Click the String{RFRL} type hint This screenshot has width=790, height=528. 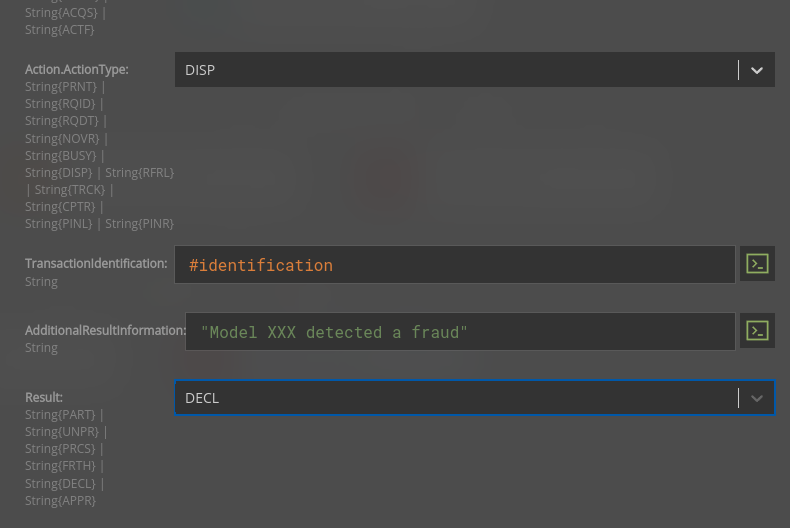click(x=140, y=173)
